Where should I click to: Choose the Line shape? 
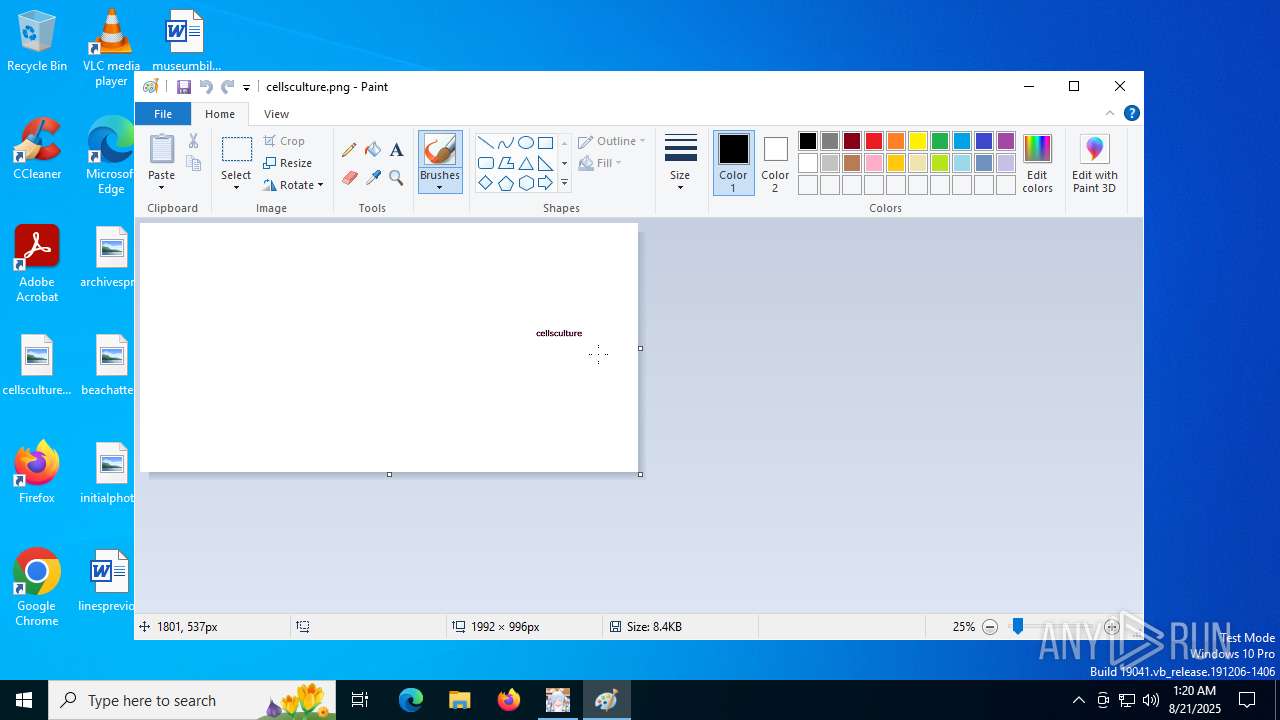coord(485,143)
